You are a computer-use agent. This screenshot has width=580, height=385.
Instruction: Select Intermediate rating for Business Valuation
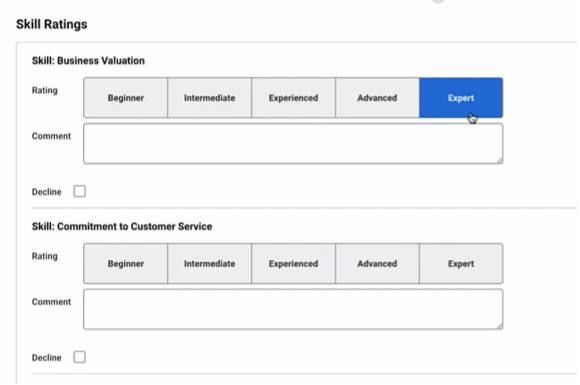[210, 98]
